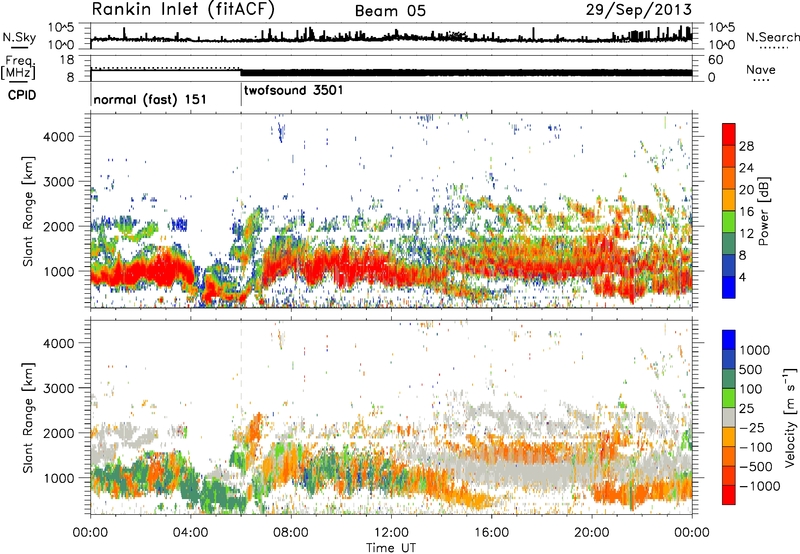800x554 pixels.
Task: Click the "-100" label on Velocity color bar
Action: coord(756,447)
